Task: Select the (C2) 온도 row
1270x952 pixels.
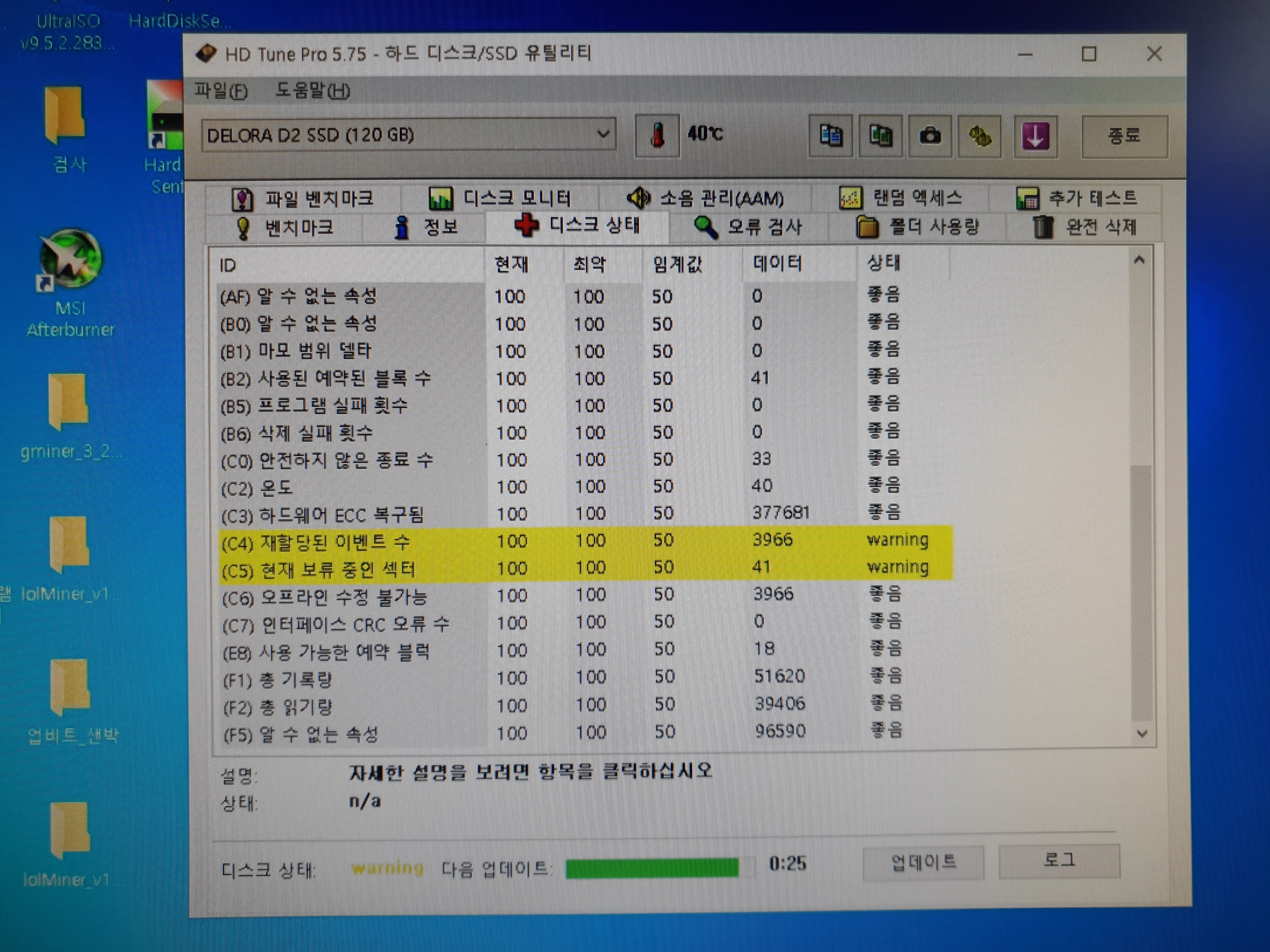Action: click(x=585, y=487)
